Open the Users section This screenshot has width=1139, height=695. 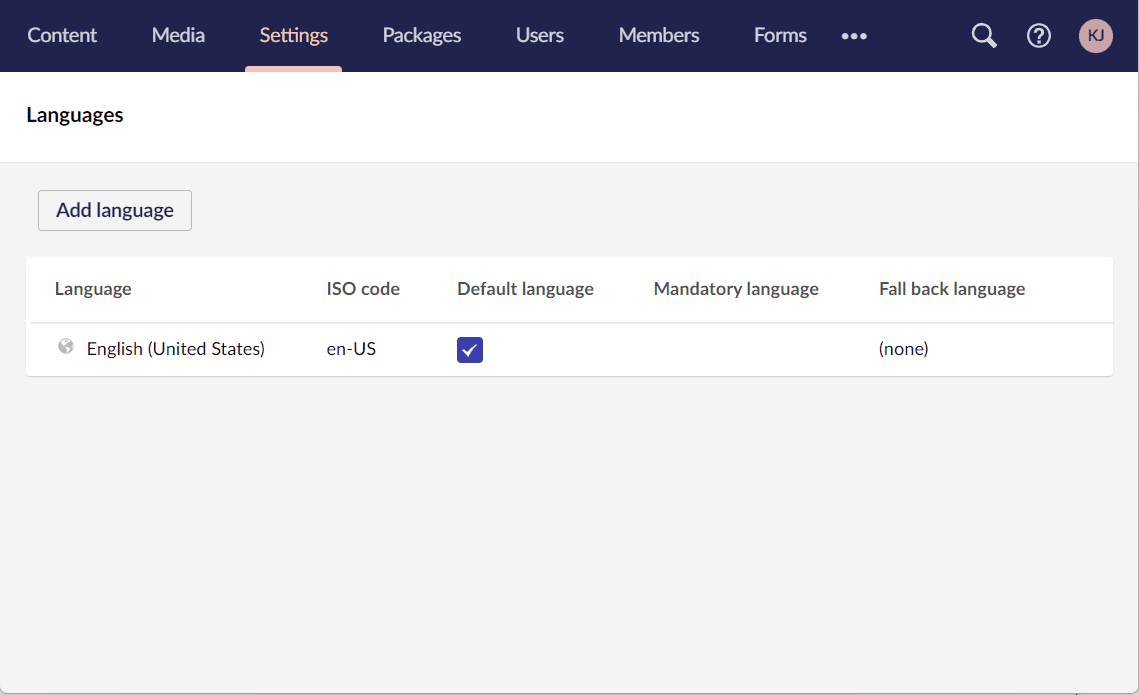[x=539, y=35]
